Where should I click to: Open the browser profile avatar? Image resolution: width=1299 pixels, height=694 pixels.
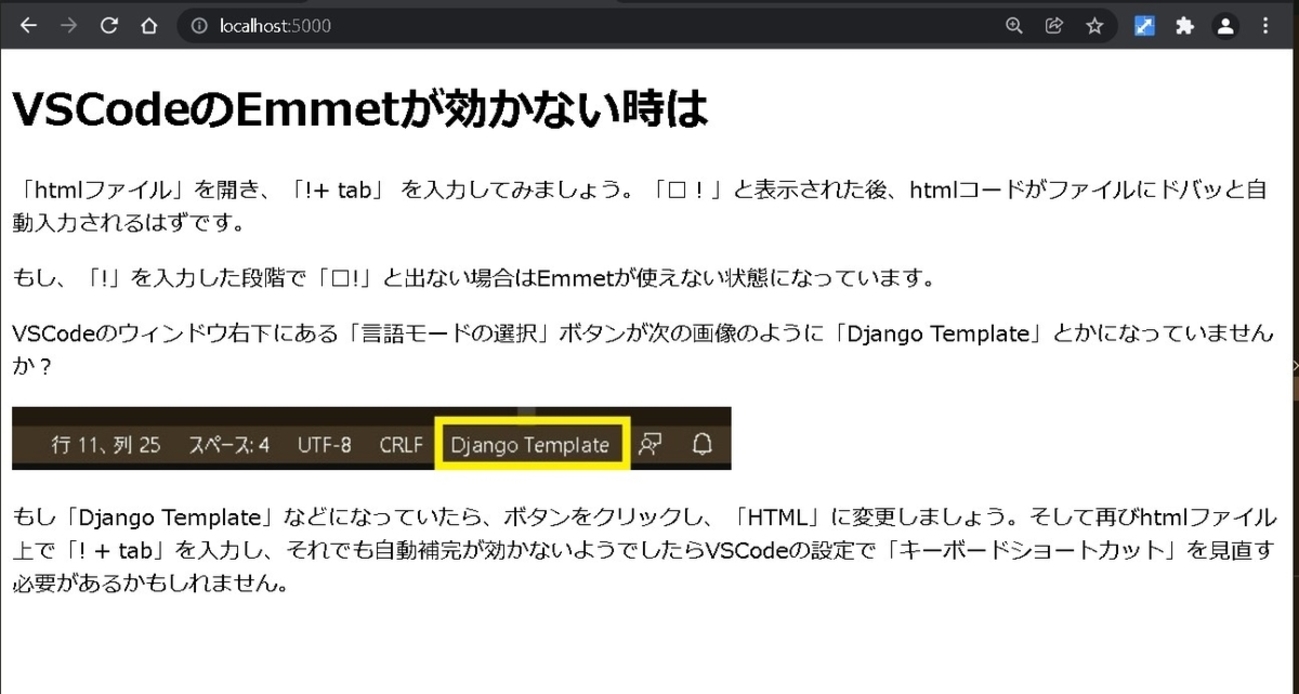(x=1225, y=27)
